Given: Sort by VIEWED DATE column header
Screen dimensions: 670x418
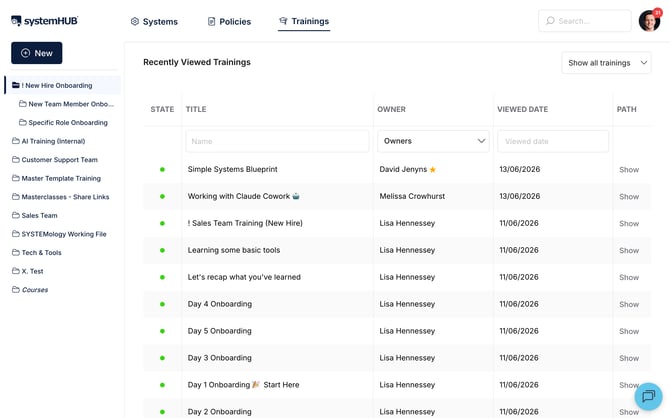Looking at the screenshot, I should pos(523,109).
